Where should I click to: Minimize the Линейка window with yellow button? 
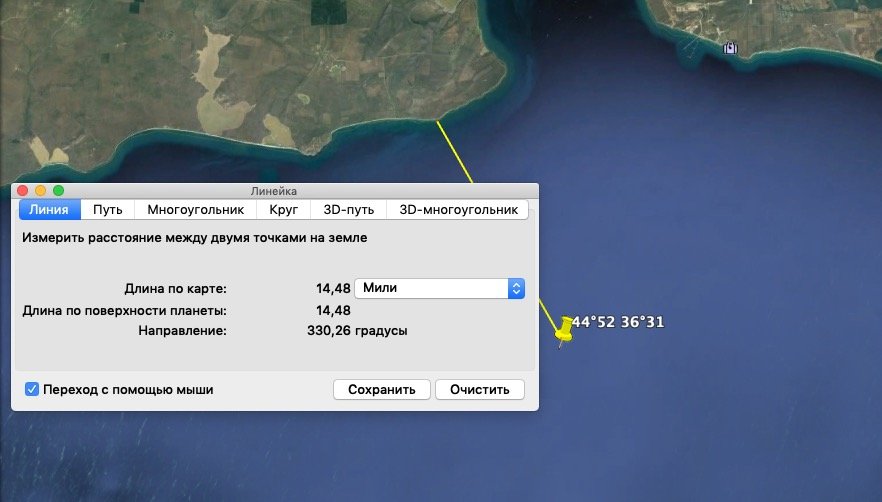tap(40, 190)
